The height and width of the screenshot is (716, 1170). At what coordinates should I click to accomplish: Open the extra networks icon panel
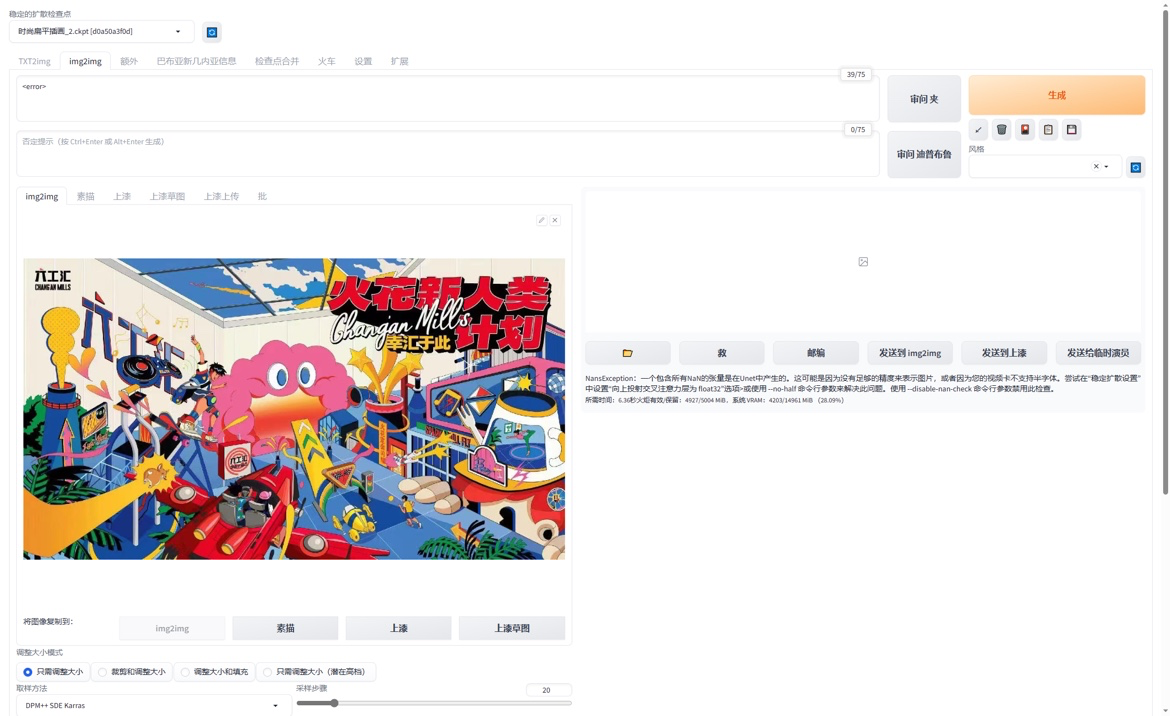click(1024, 129)
